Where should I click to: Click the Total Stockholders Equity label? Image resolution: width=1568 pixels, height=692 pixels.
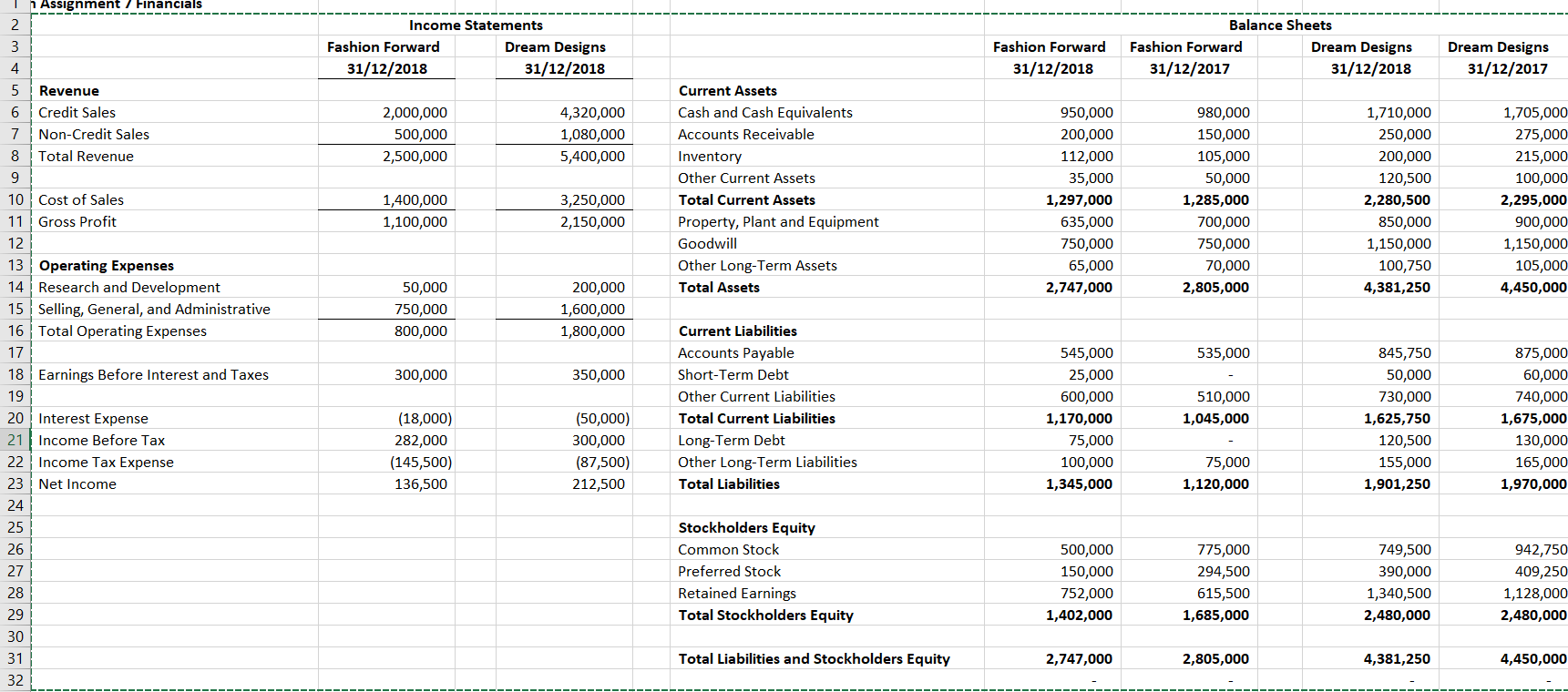click(x=766, y=615)
